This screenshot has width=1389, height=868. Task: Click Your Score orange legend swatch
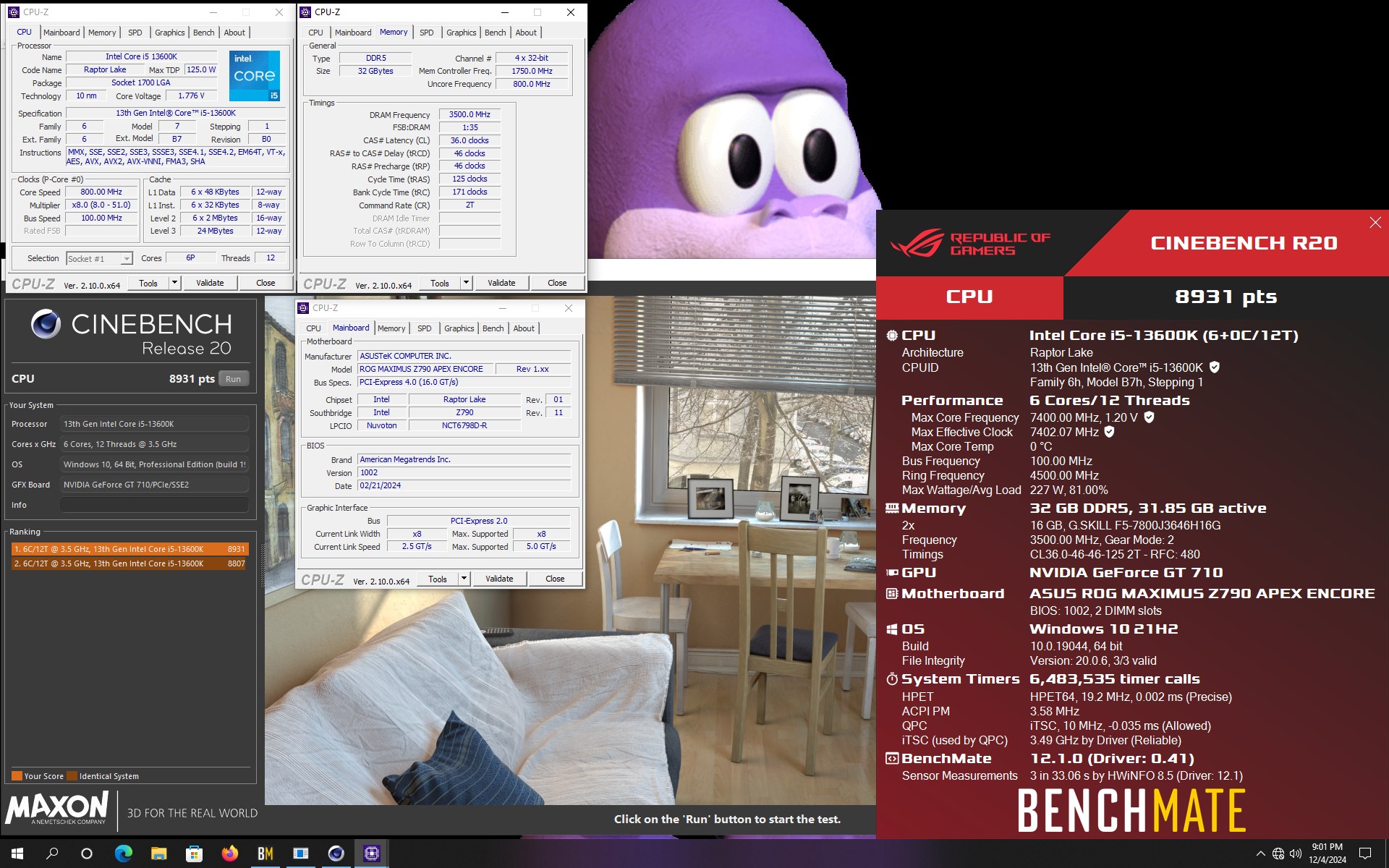[17, 776]
